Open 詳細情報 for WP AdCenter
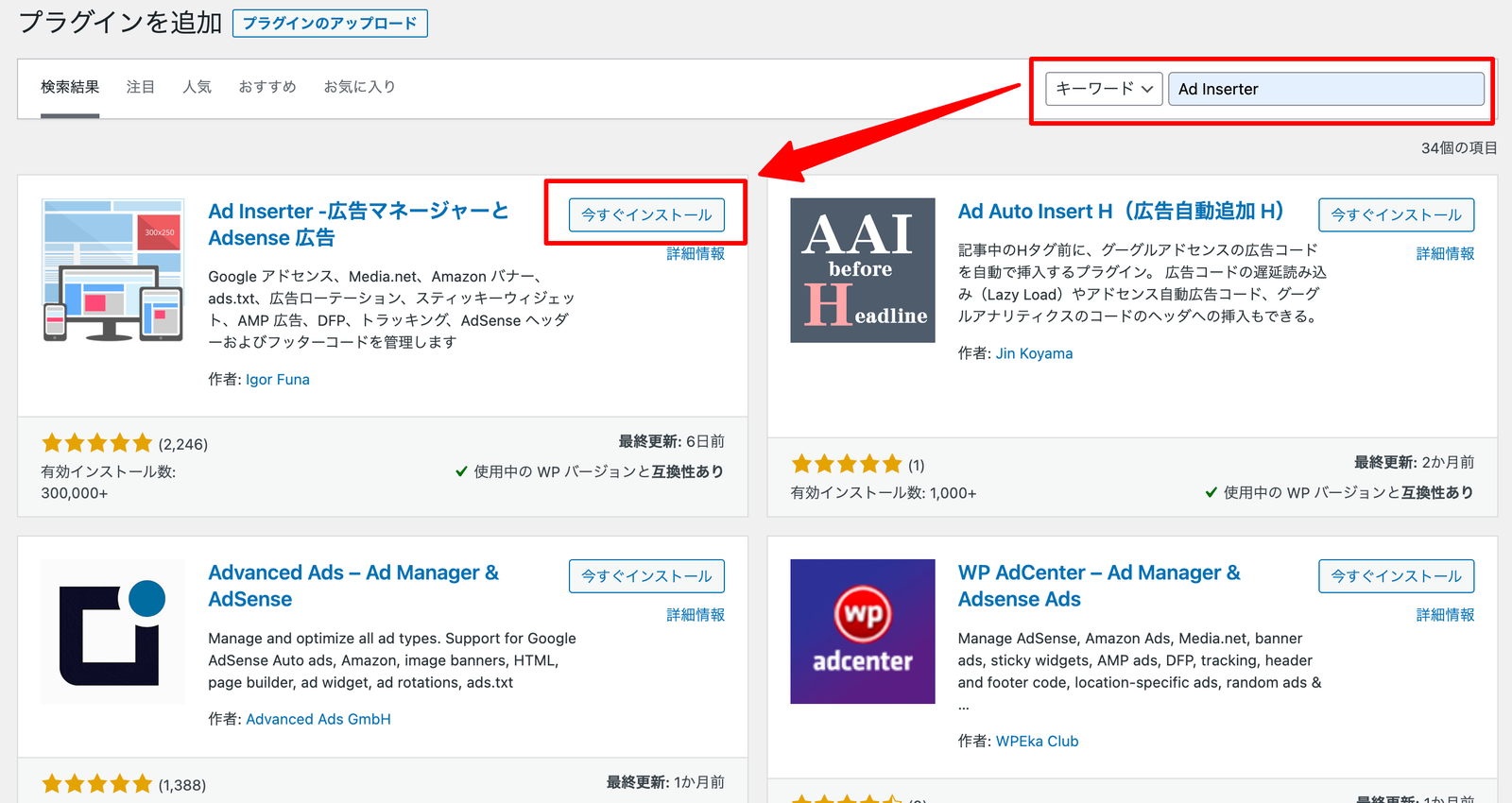The height and width of the screenshot is (803, 1512). [1445, 614]
